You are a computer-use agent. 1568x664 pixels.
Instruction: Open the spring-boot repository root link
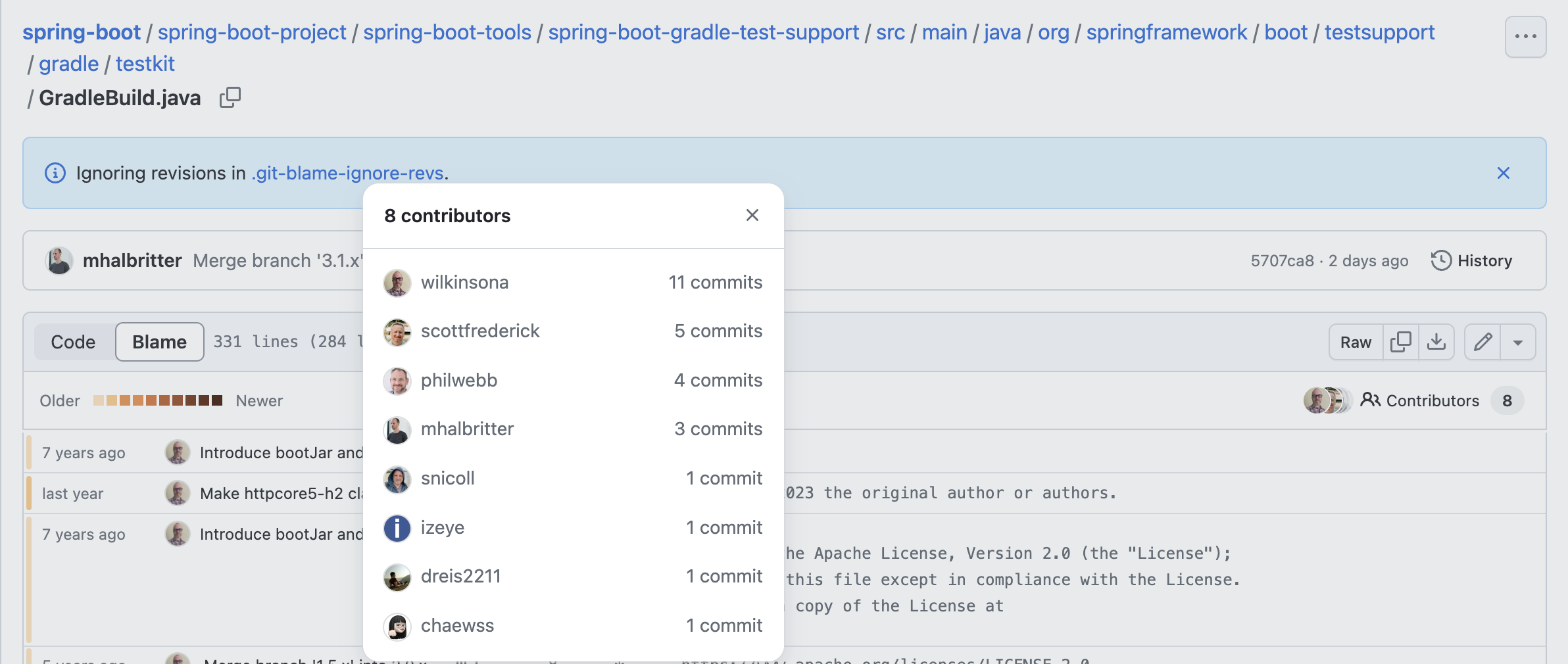82,32
